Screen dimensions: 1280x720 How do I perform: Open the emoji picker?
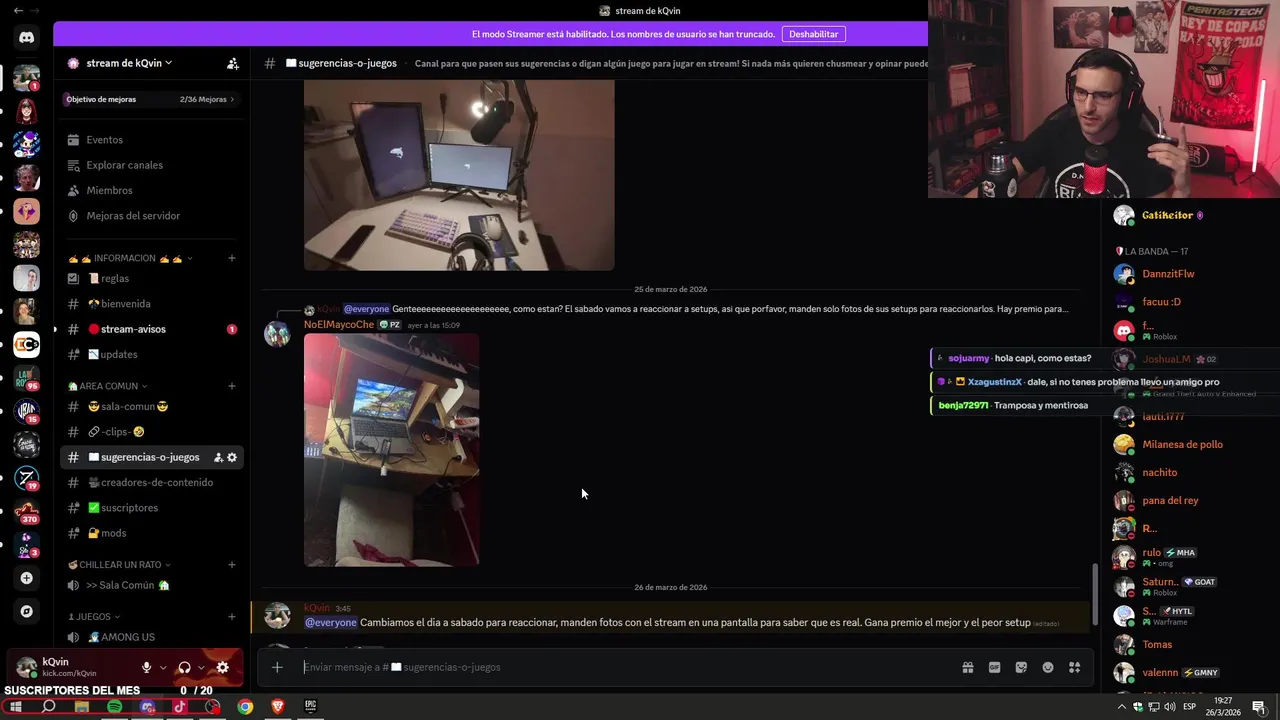pos(1048,667)
